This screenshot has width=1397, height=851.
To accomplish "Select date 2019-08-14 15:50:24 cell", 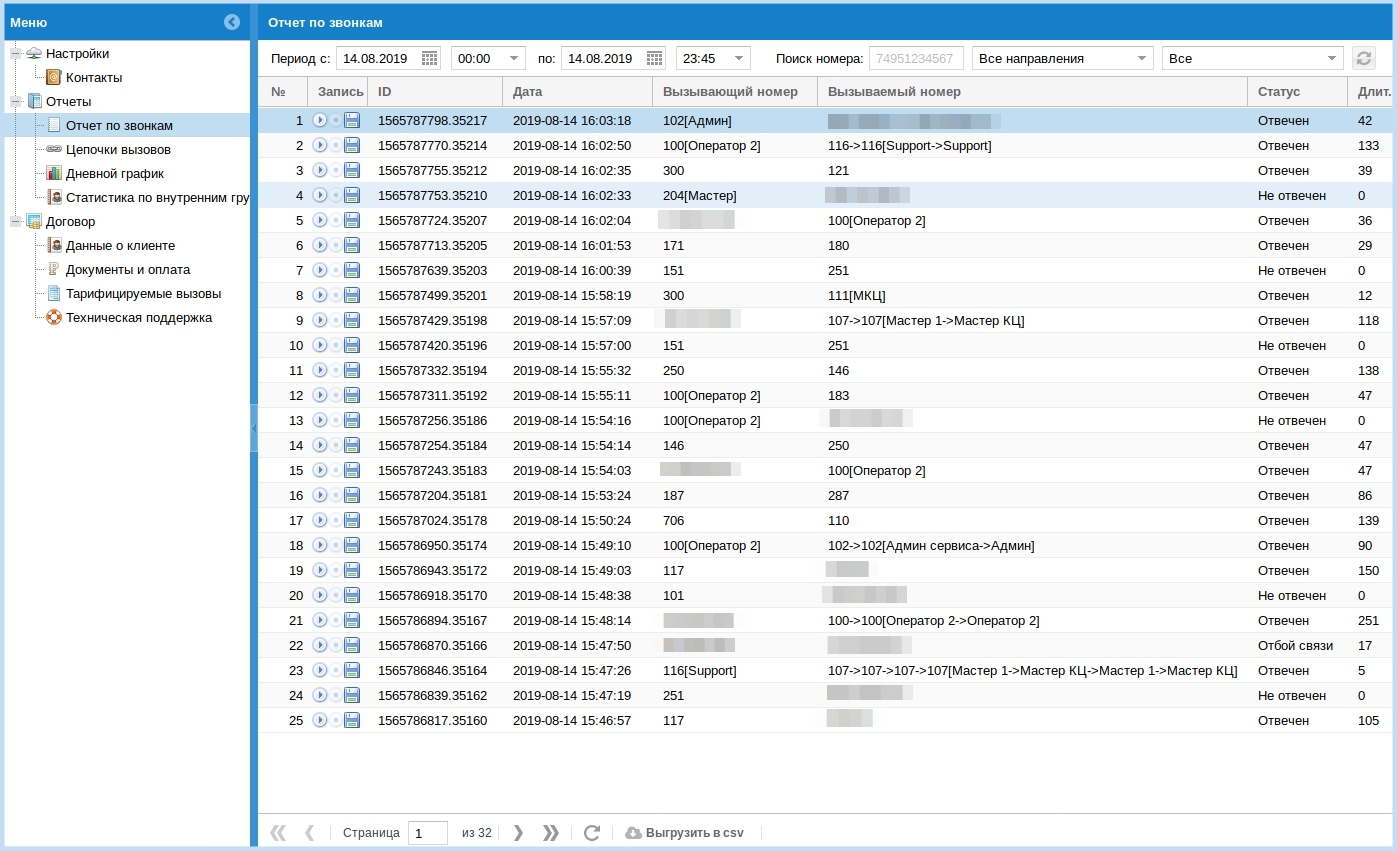I will click(572, 520).
